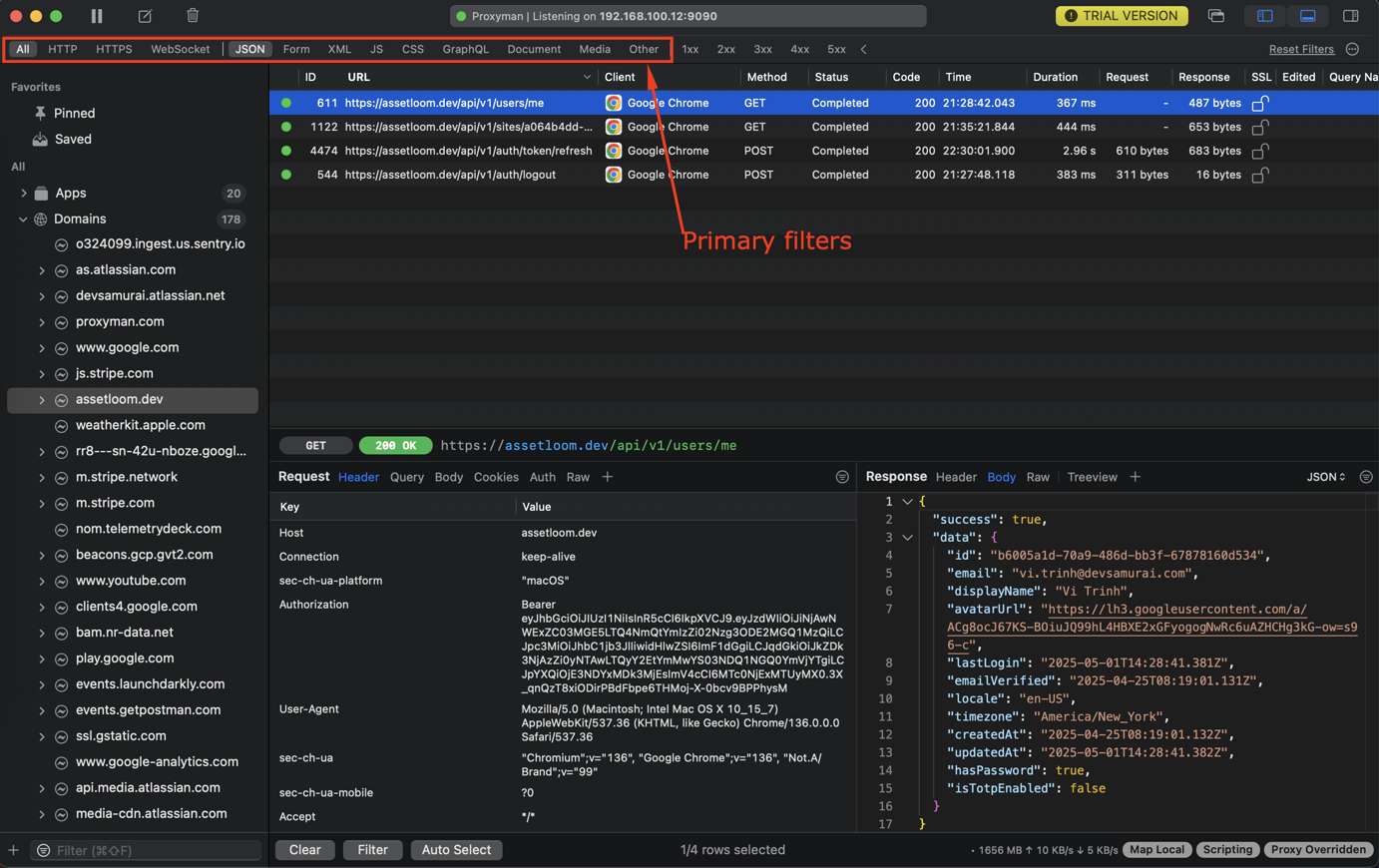The width and height of the screenshot is (1379, 868).
Task: Toggle the All primary filter
Action: click(x=23, y=49)
